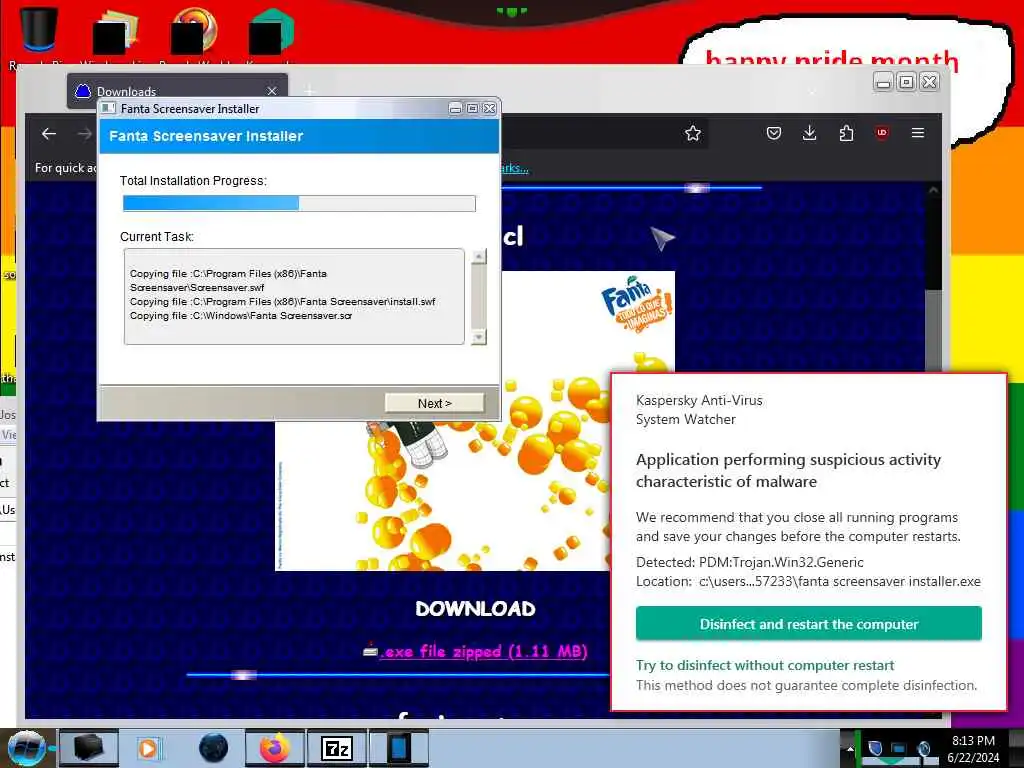Show hidden tray icons arrow
The width and height of the screenshot is (1024, 768).
[850, 748]
